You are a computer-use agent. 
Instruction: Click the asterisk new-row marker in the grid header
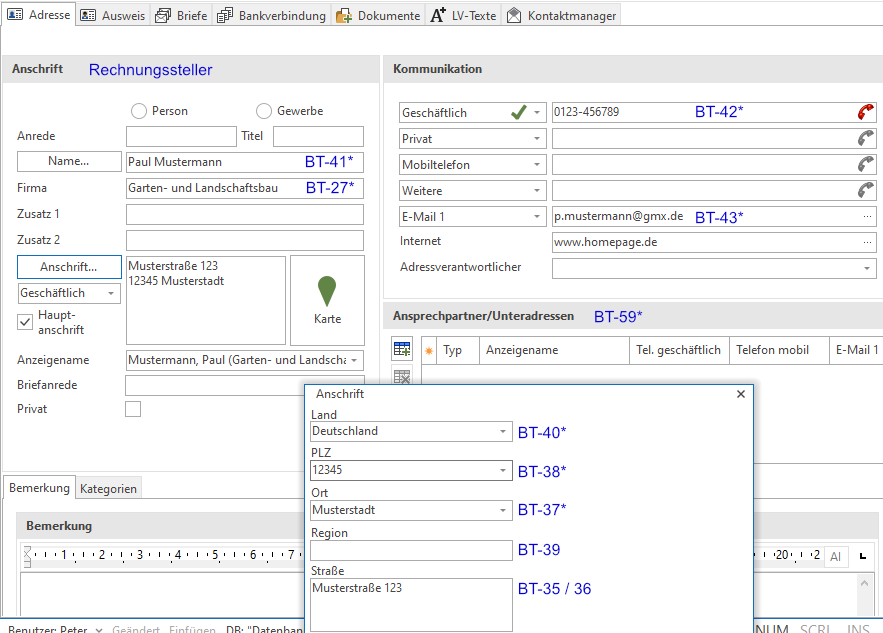pyautogui.click(x=429, y=351)
